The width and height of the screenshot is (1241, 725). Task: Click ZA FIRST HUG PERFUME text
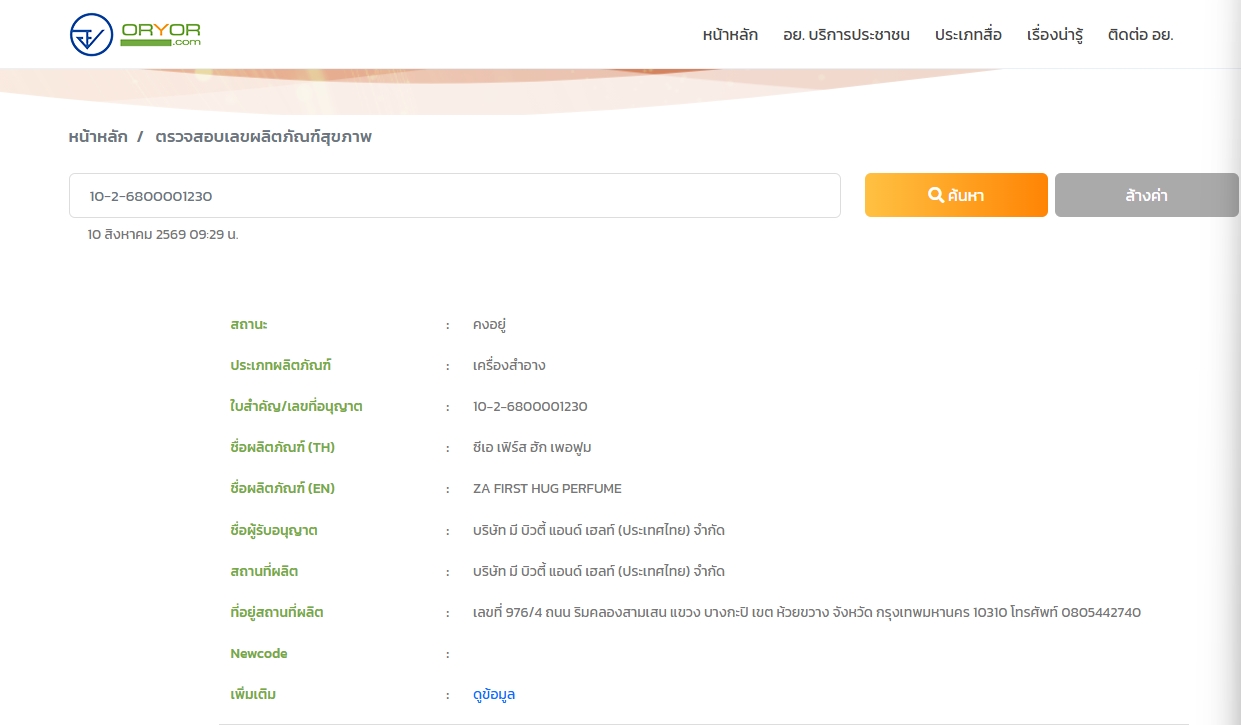point(547,489)
